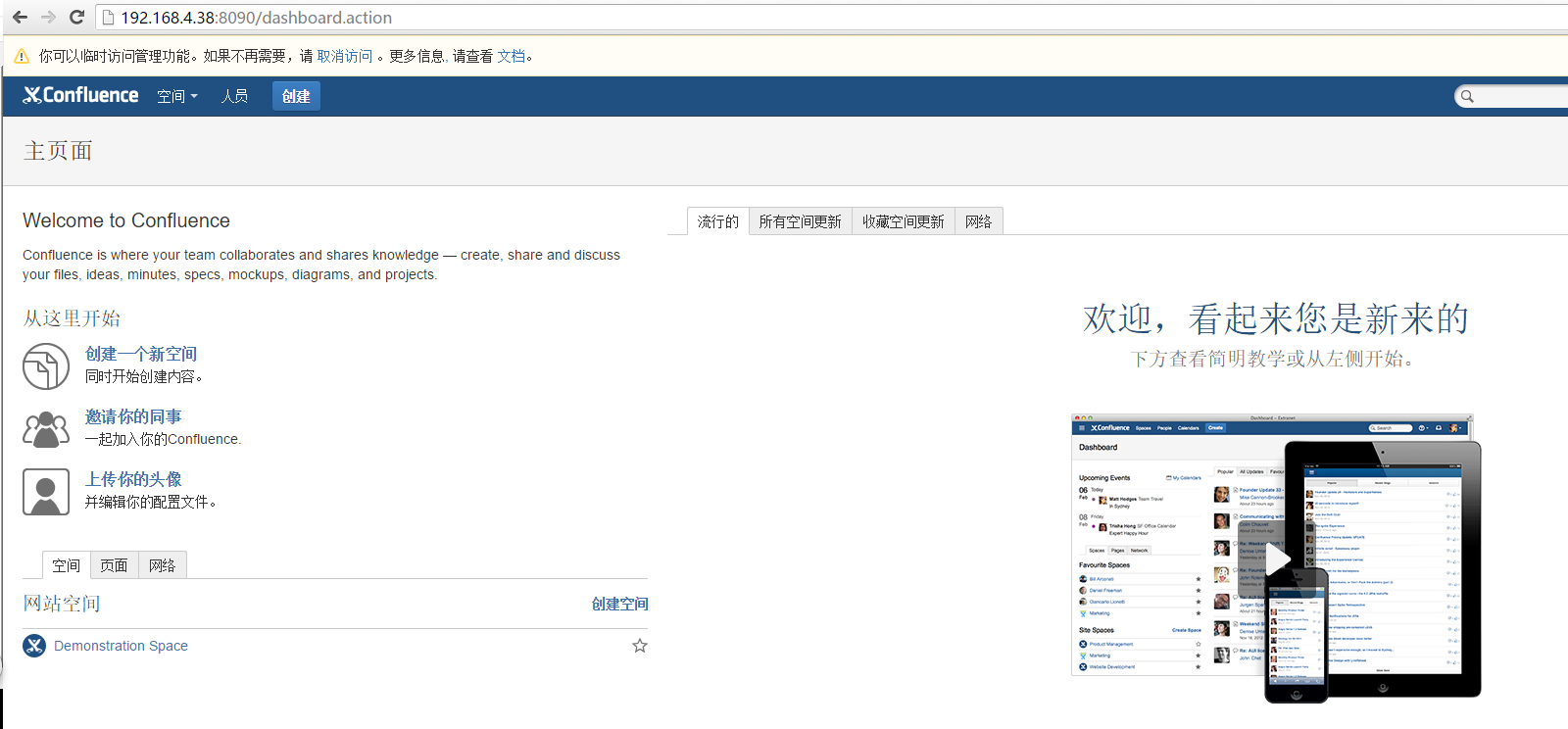Favorite Demonstration Space with star icon
Viewport: 1568px width, 729px height.
point(640,646)
